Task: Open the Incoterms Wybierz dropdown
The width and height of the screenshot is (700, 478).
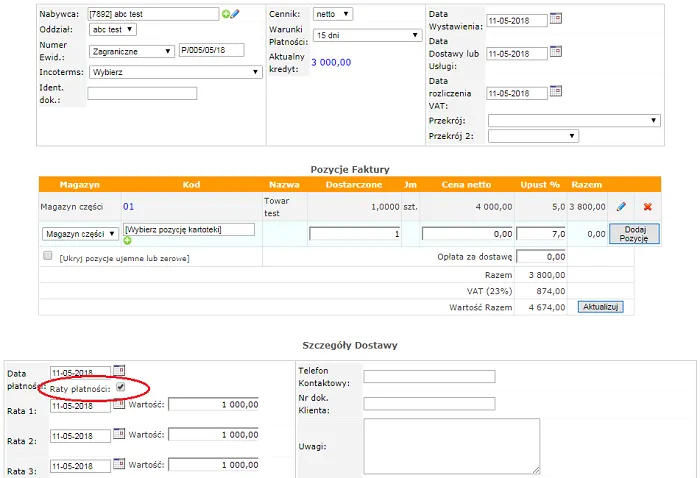Action: tap(174, 72)
